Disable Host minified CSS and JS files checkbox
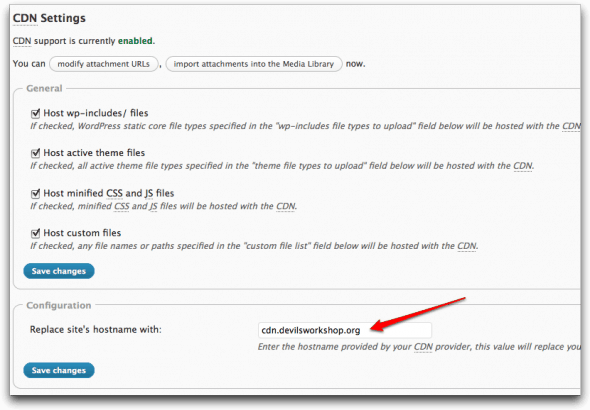Image resolution: width=590 pixels, height=410 pixels. click(35, 193)
